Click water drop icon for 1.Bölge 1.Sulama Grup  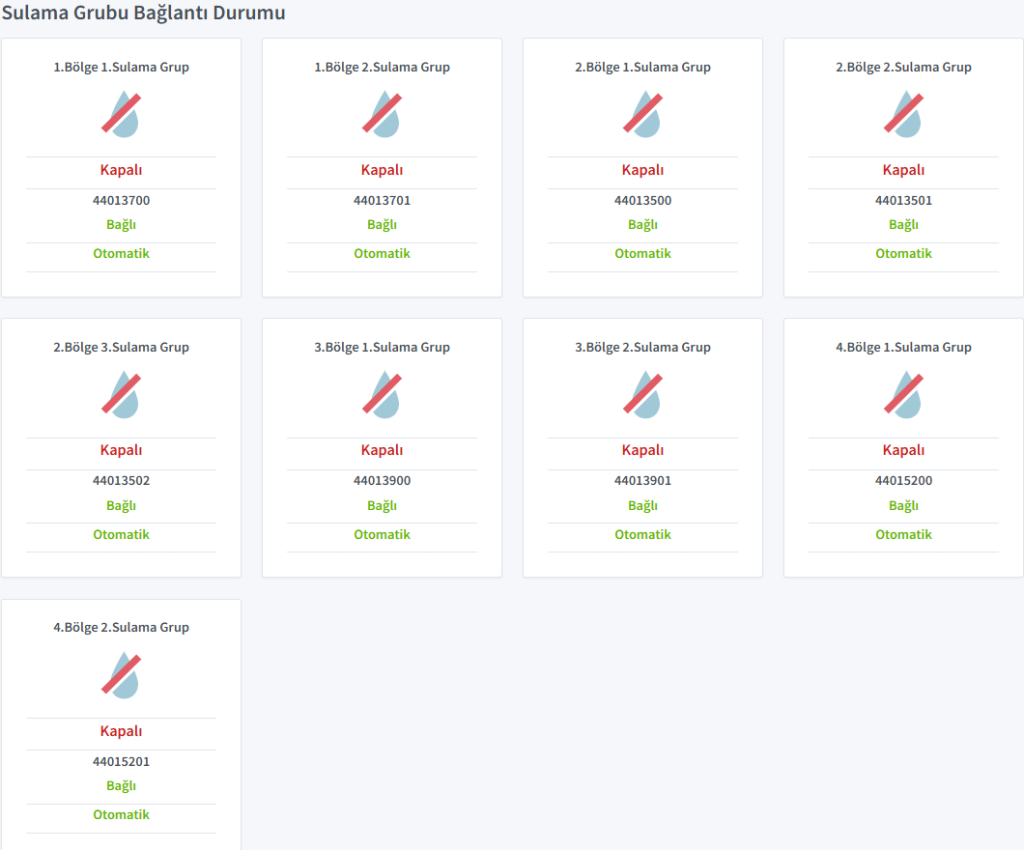point(121,113)
